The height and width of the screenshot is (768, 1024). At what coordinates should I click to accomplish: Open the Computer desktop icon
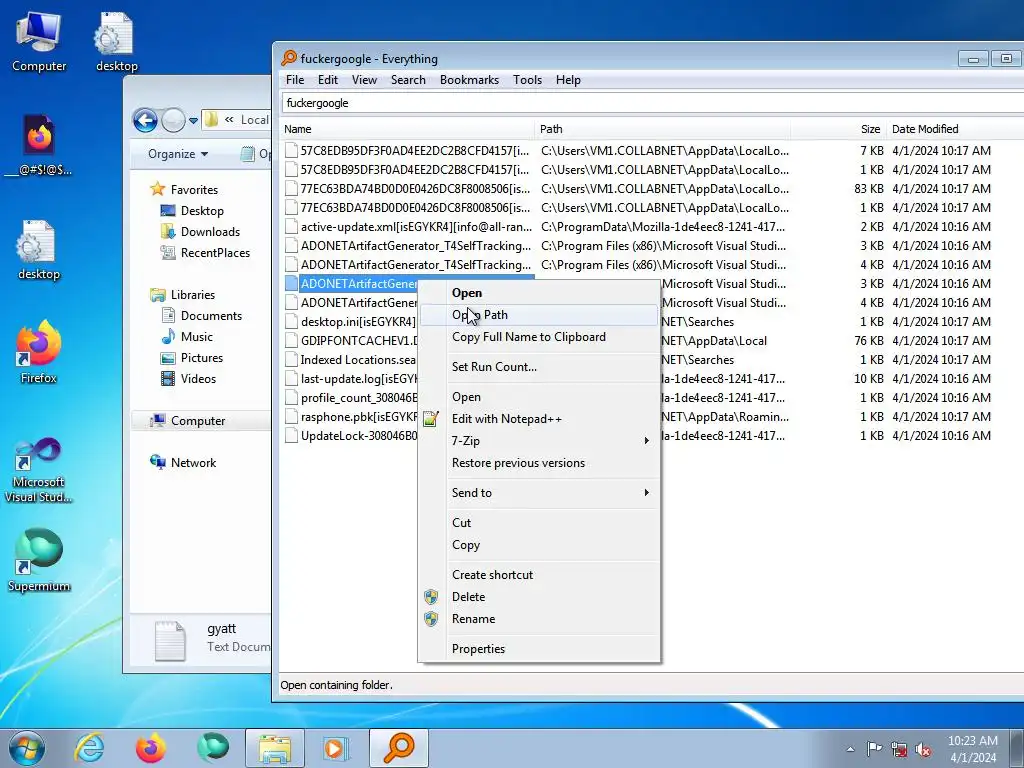tap(39, 43)
